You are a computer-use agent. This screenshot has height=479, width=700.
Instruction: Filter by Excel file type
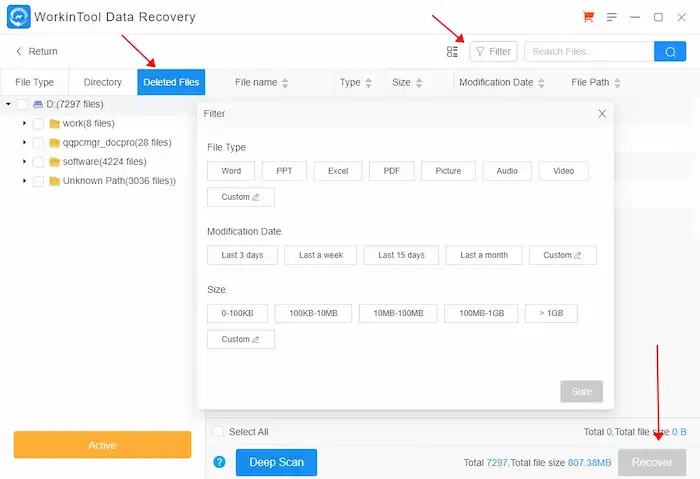[338, 171]
